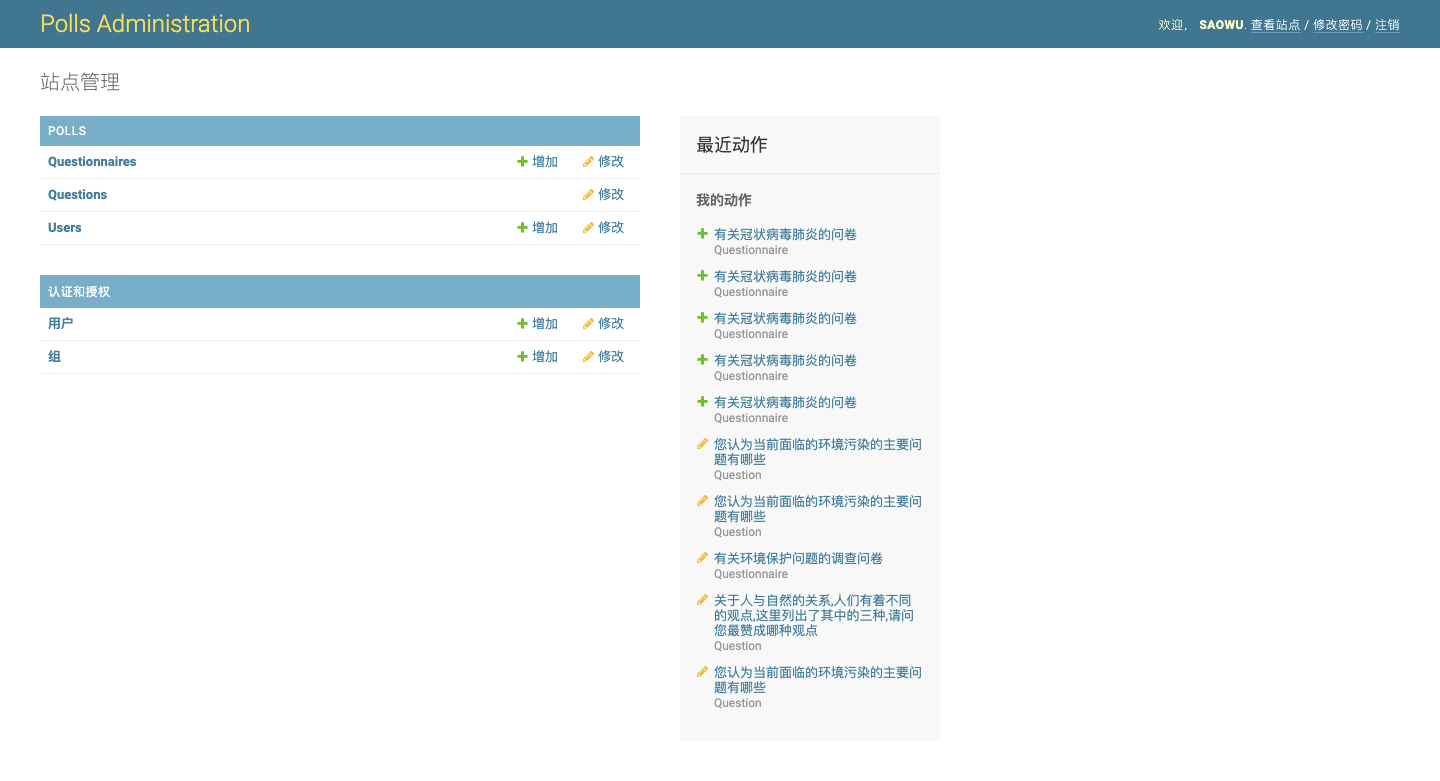Click 修改密码 in the header

(x=1337, y=25)
